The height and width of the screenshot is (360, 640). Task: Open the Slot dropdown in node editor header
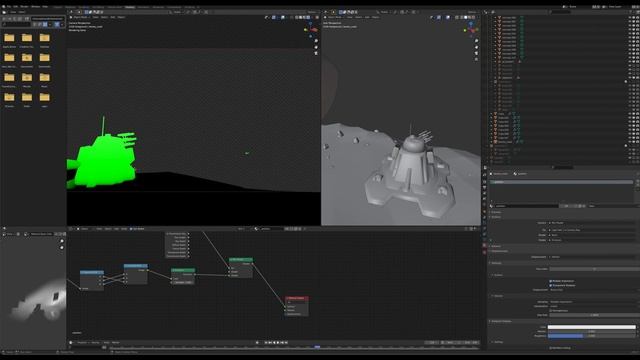pos(241,229)
